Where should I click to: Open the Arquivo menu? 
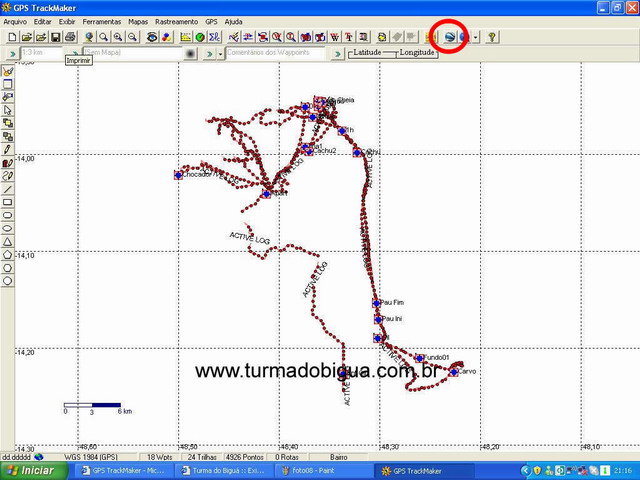15,22
